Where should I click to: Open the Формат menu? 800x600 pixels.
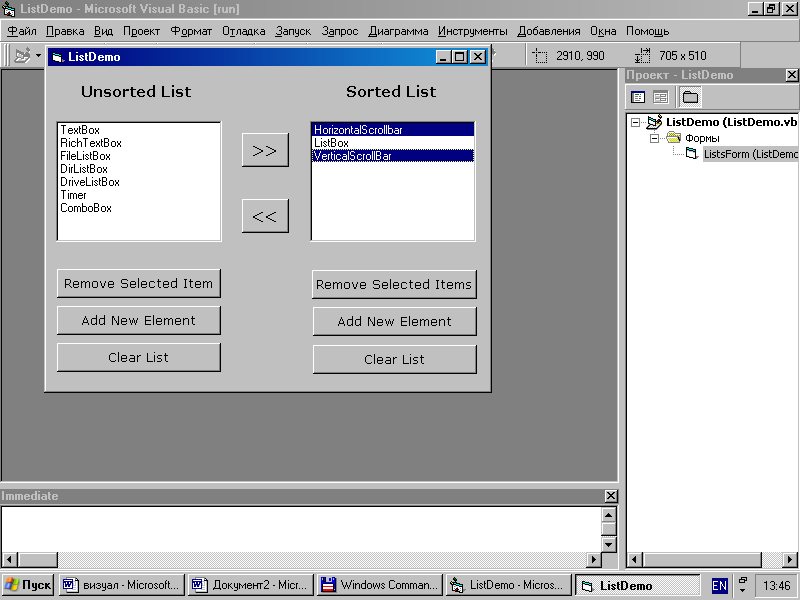point(191,31)
